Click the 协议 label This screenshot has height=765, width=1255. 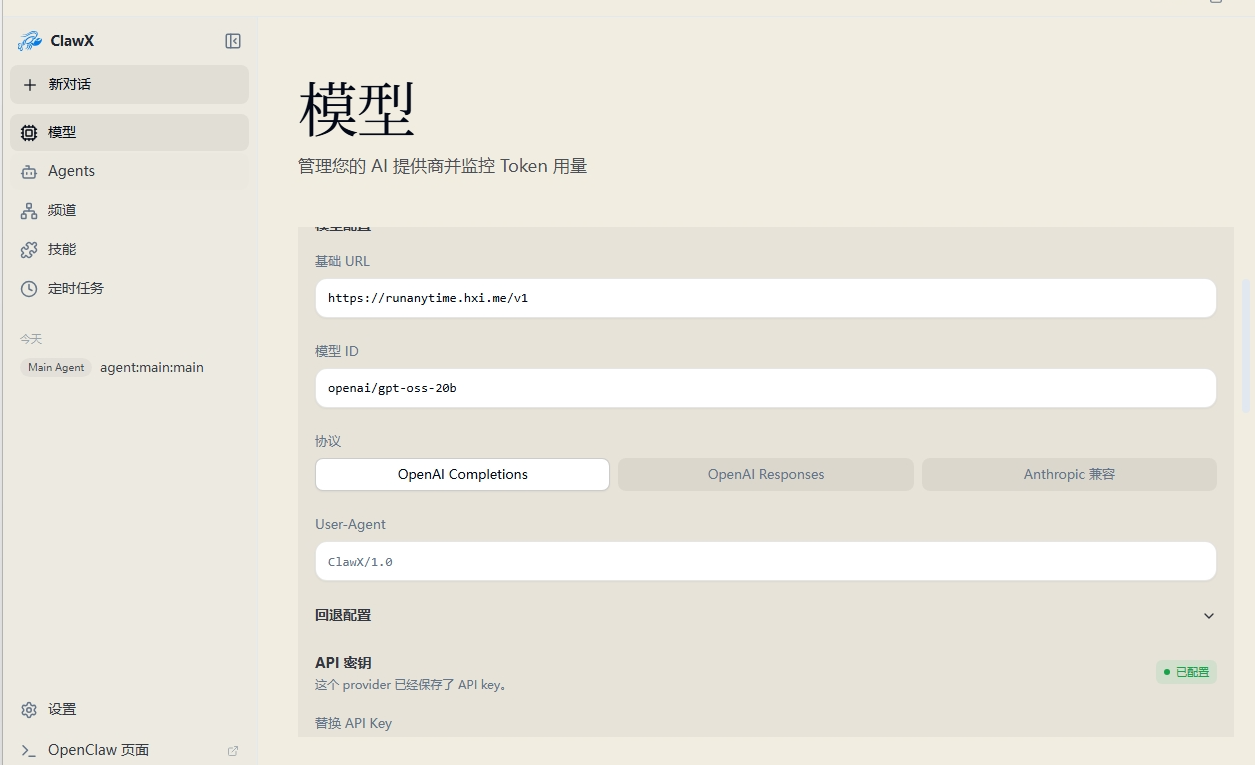[x=328, y=441]
